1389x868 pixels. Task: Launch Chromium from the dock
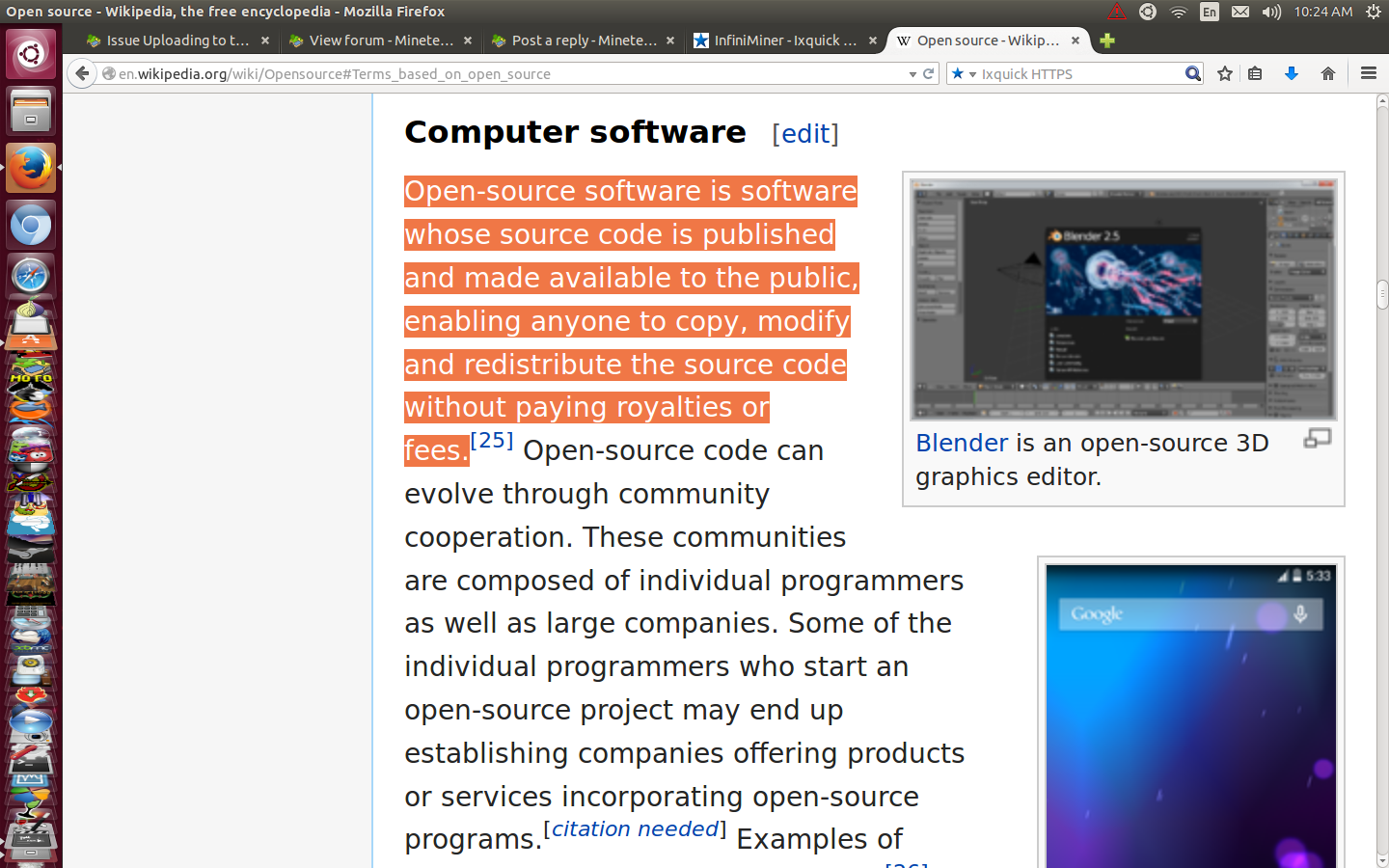[31, 224]
